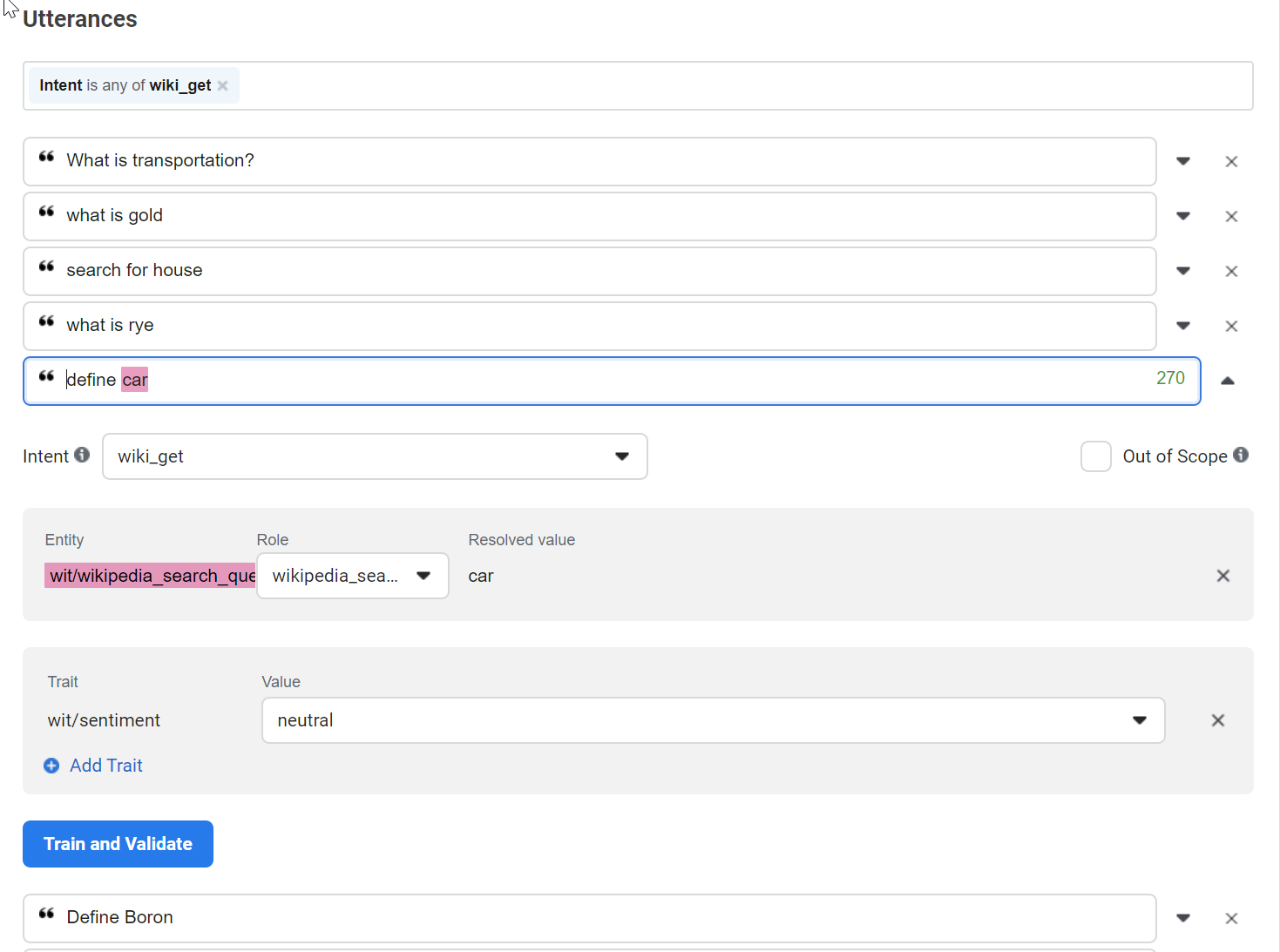1280x952 pixels.
Task: Delete the "Define Boron" utterance
Action: pos(1231,918)
